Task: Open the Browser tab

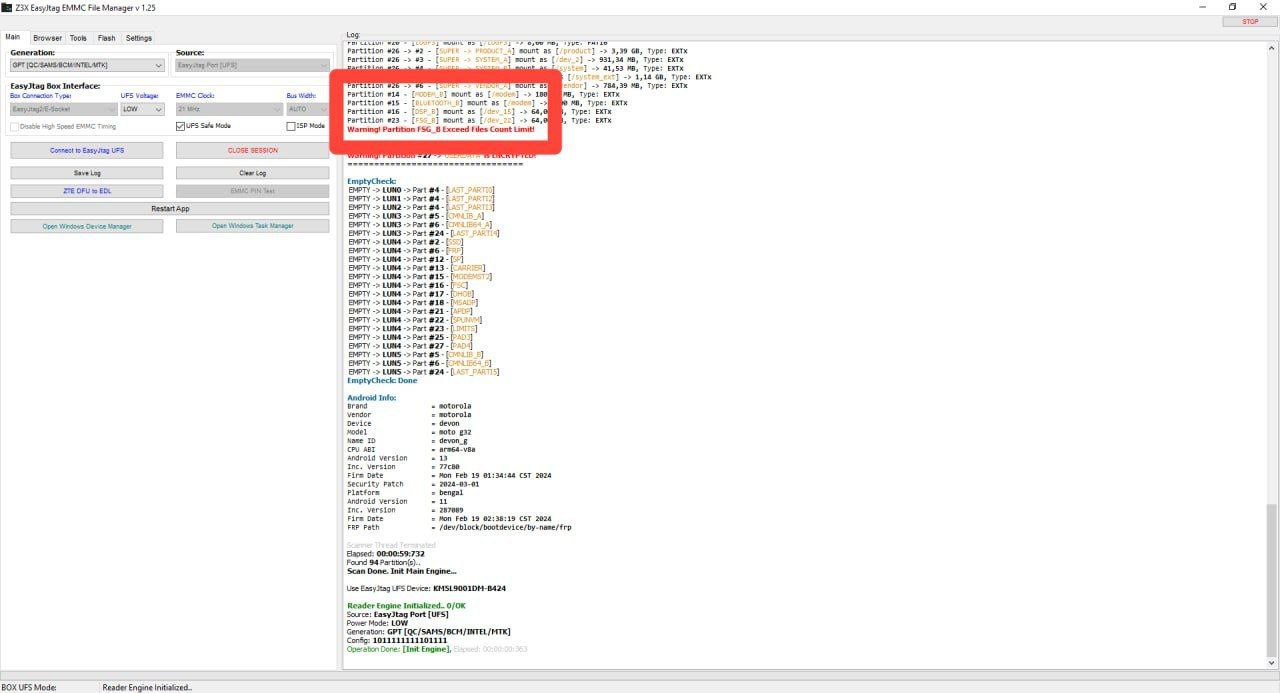Action: click(47, 38)
